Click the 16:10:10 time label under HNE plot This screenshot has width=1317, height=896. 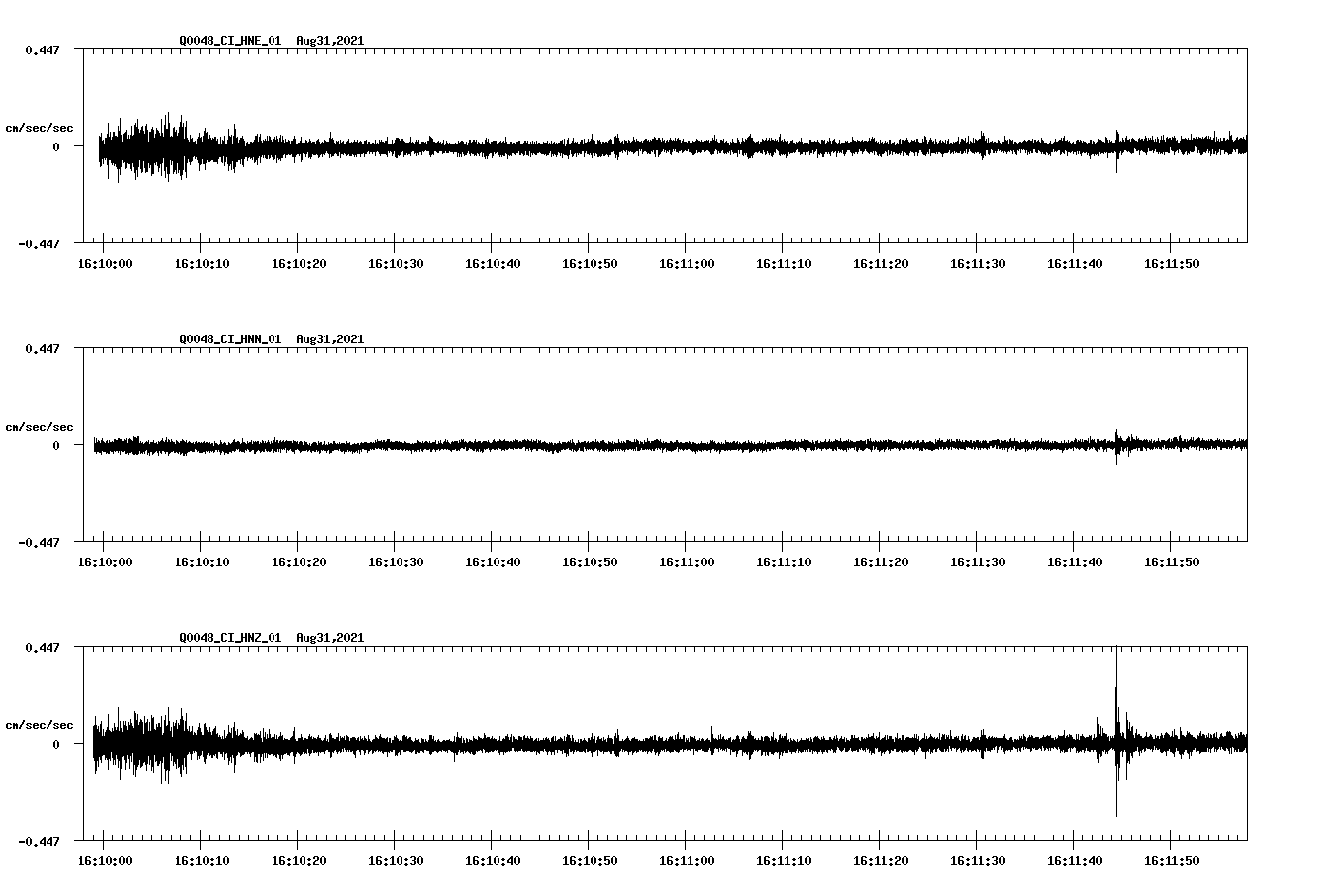pyautogui.click(x=202, y=264)
